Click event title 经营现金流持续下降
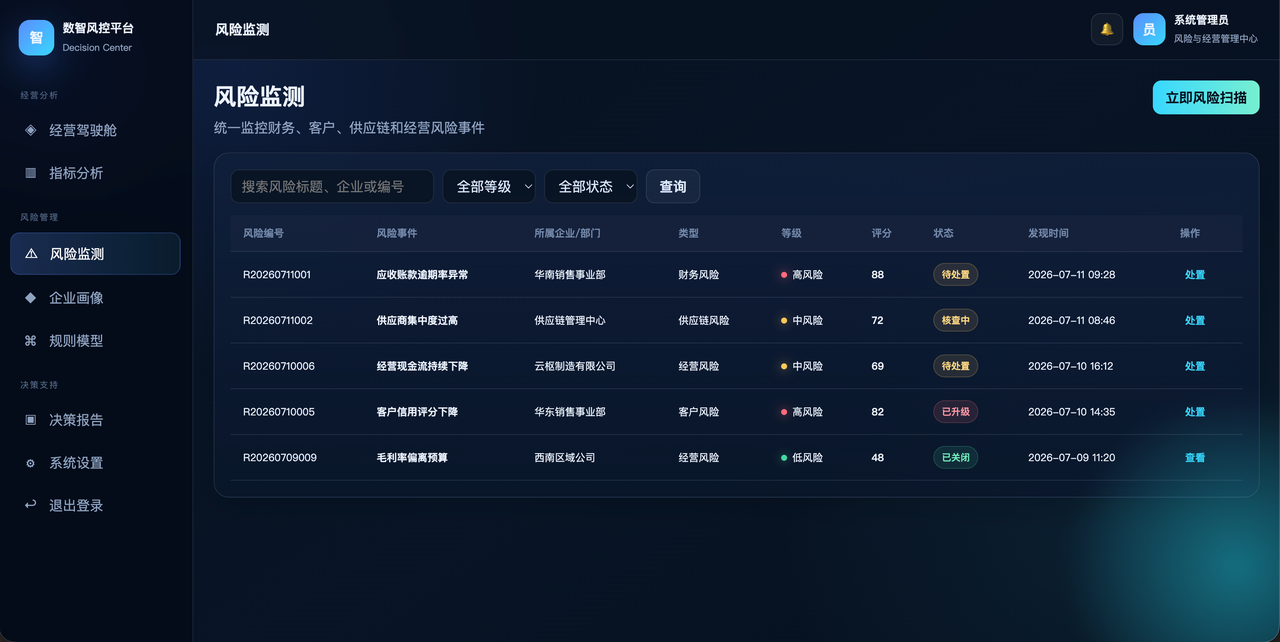Image resolution: width=1280 pixels, height=642 pixels. (x=422, y=366)
